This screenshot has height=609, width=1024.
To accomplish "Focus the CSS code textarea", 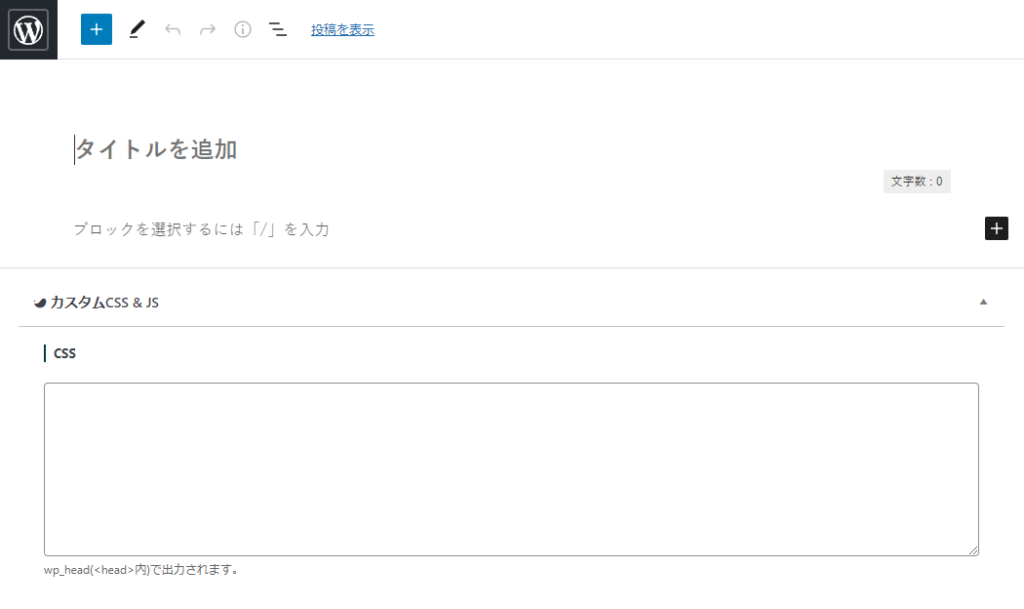I will click(510, 468).
